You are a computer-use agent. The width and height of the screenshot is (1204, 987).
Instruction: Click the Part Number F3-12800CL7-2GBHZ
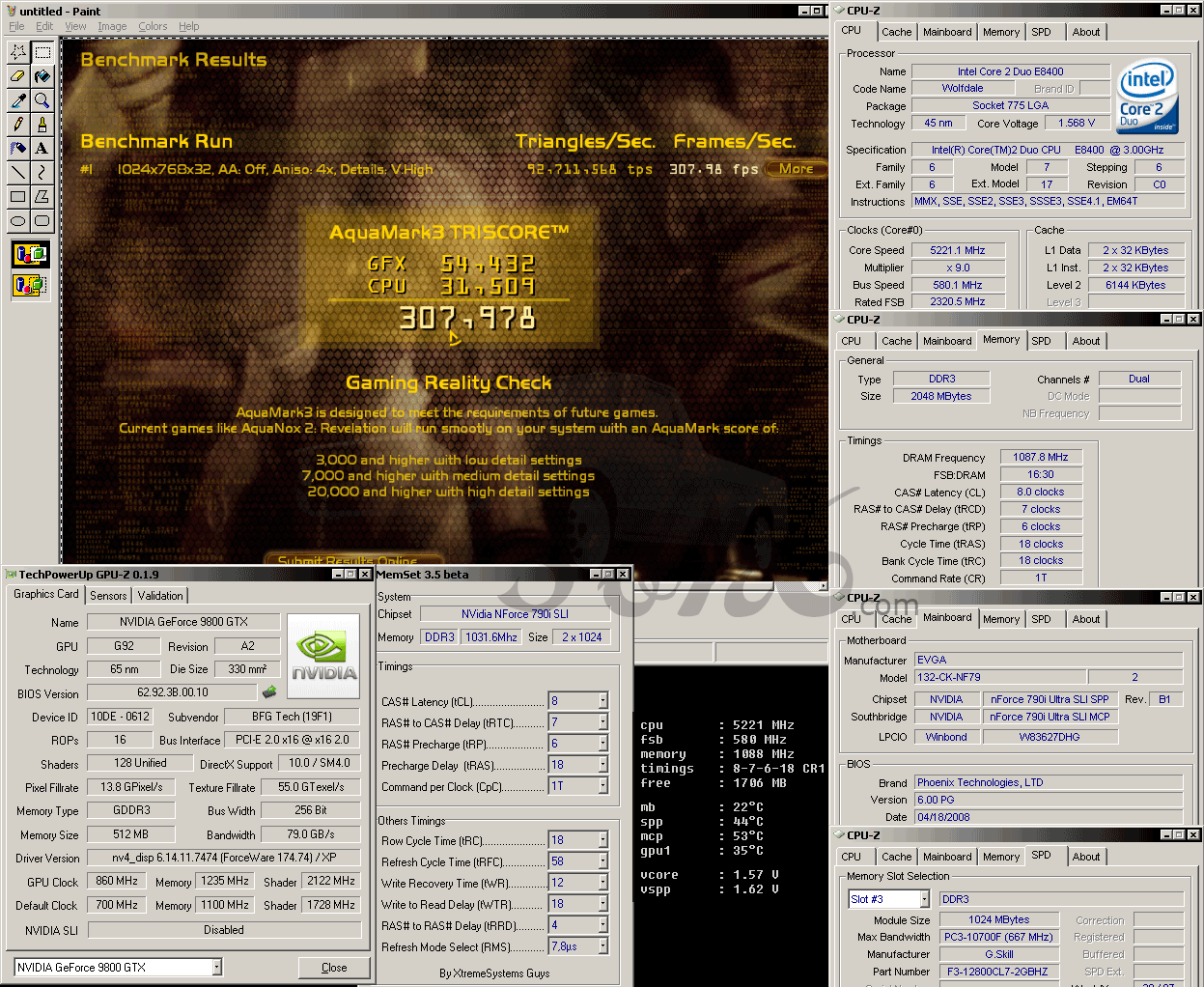point(997,972)
